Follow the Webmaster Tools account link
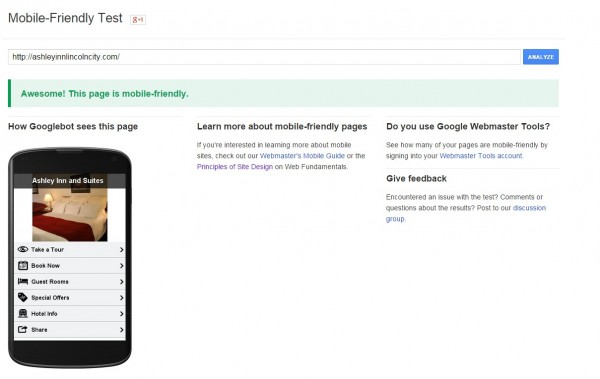Image resolution: width=600 pixels, height=379 pixels. tap(481, 156)
